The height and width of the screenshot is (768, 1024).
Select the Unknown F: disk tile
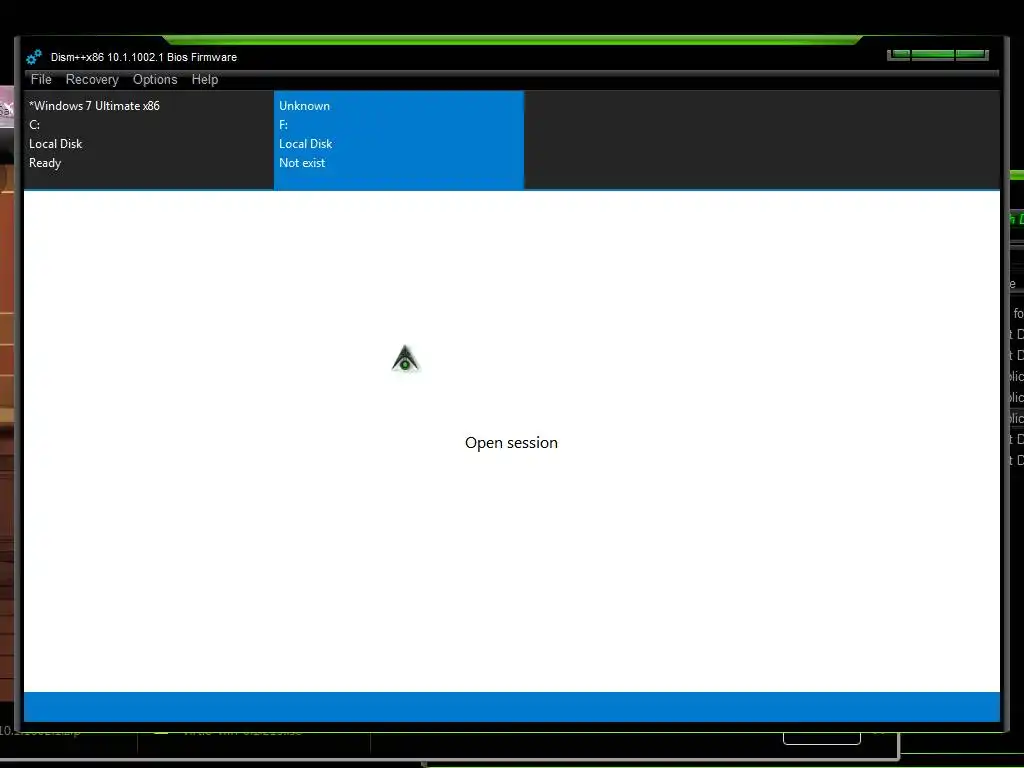[399, 140]
